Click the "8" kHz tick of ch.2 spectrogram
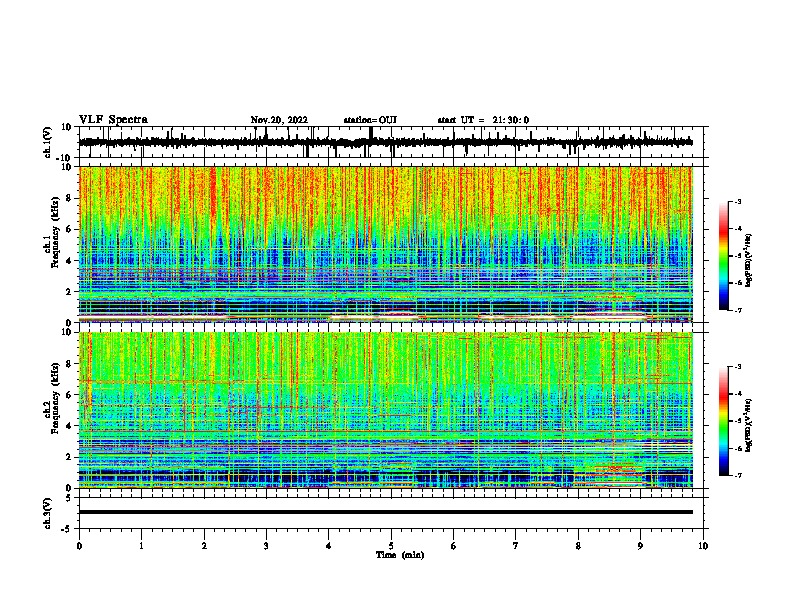Screen dimensions: 792x612 (x=69, y=364)
